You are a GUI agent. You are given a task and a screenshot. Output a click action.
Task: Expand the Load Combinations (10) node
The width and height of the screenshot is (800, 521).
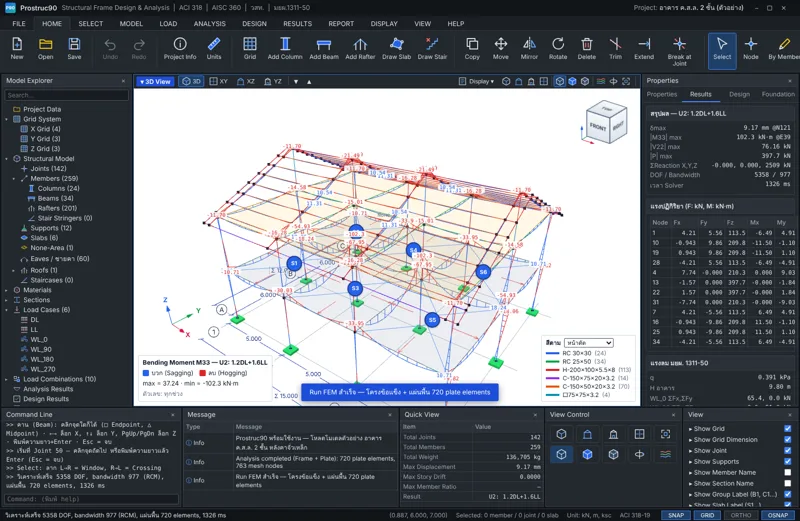(x=7, y=379)
